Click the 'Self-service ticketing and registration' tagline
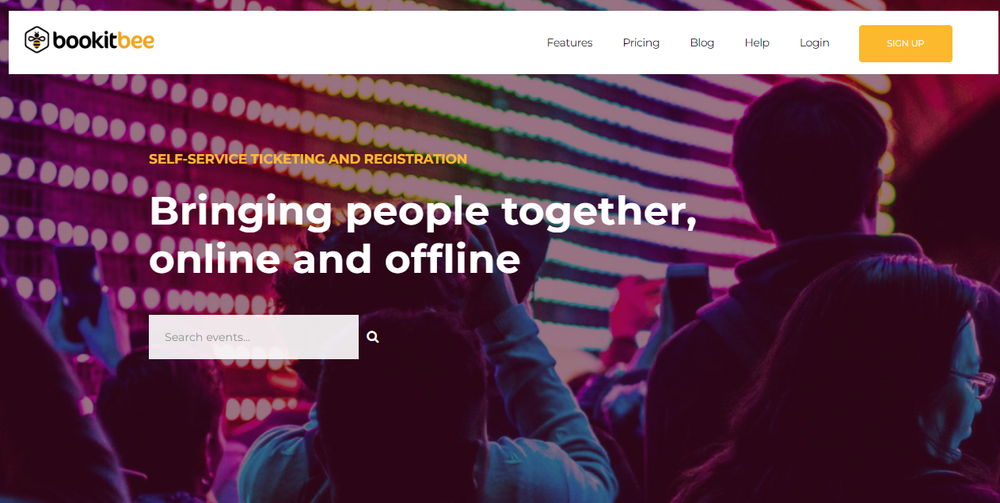Image resolution: width=1000 pixels, height=503 pixels. click(308, 159)
